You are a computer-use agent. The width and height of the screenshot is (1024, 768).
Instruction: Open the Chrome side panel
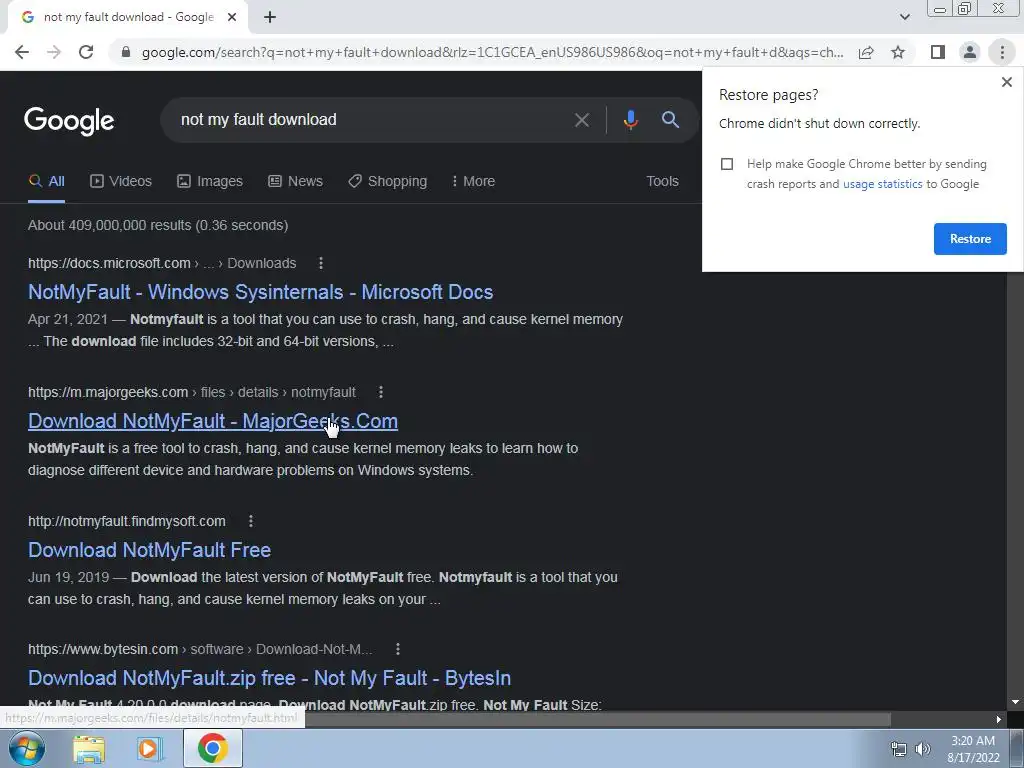point(938,52)
